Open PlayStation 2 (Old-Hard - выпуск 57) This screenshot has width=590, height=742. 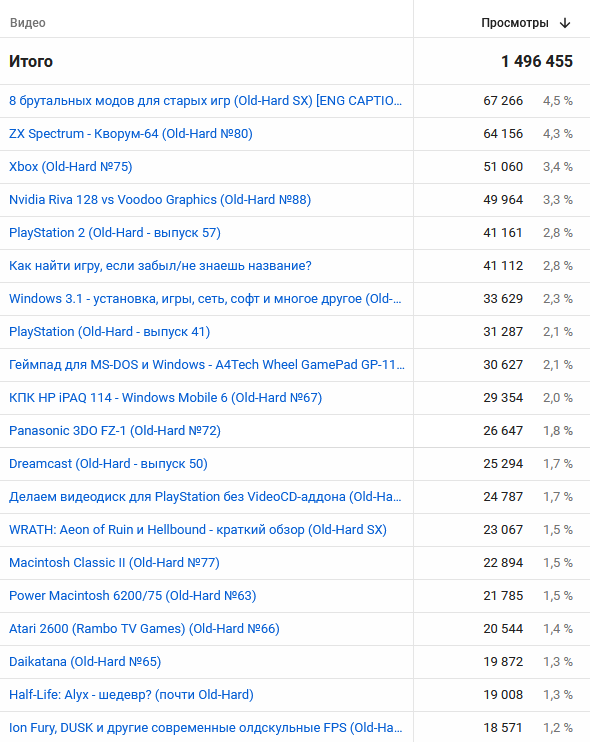tap(115, 233)
